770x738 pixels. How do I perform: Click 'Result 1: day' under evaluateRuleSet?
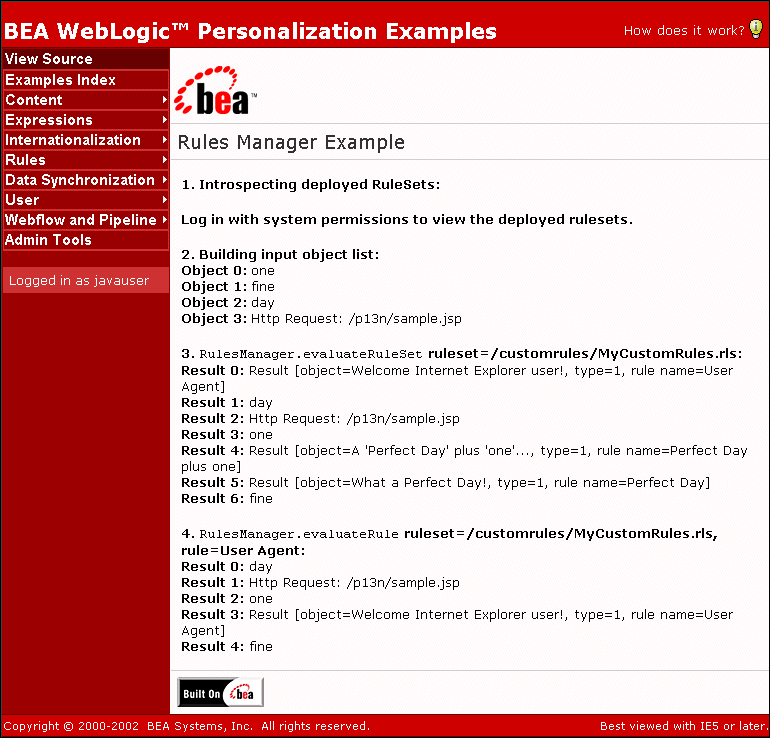(x=227, y=403)
